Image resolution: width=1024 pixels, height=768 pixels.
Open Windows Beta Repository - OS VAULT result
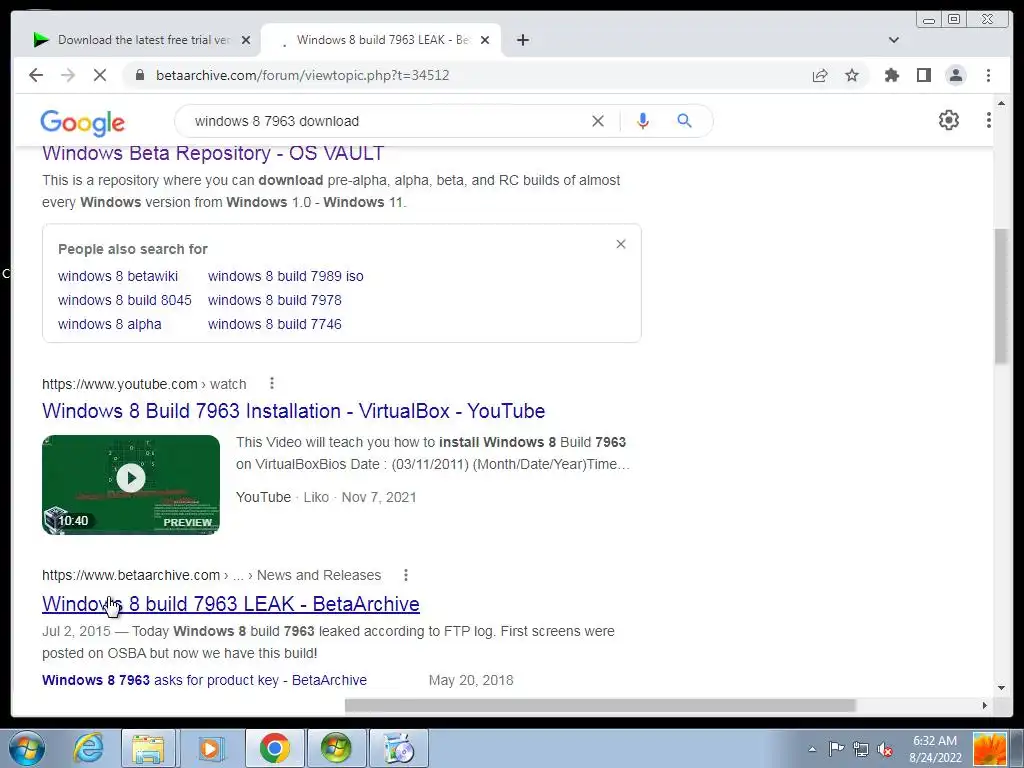coord(213,153)
